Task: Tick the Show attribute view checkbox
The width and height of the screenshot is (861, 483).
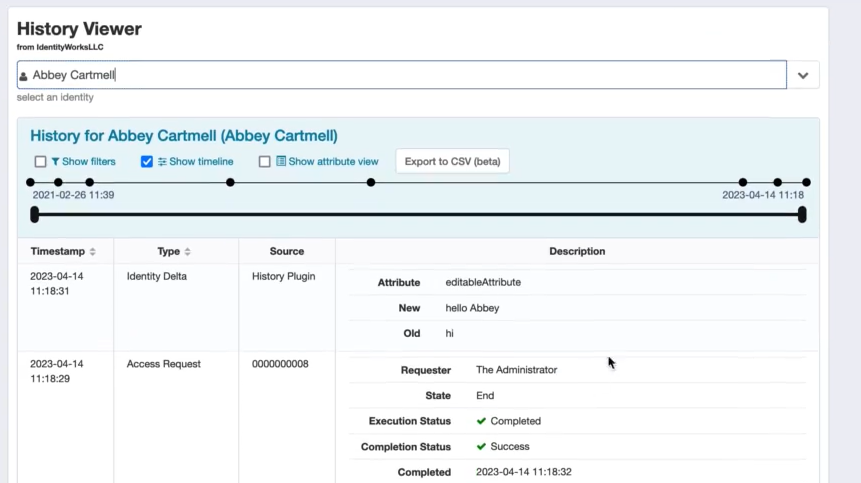Action: pyautogui.click(x=265, y=162)
